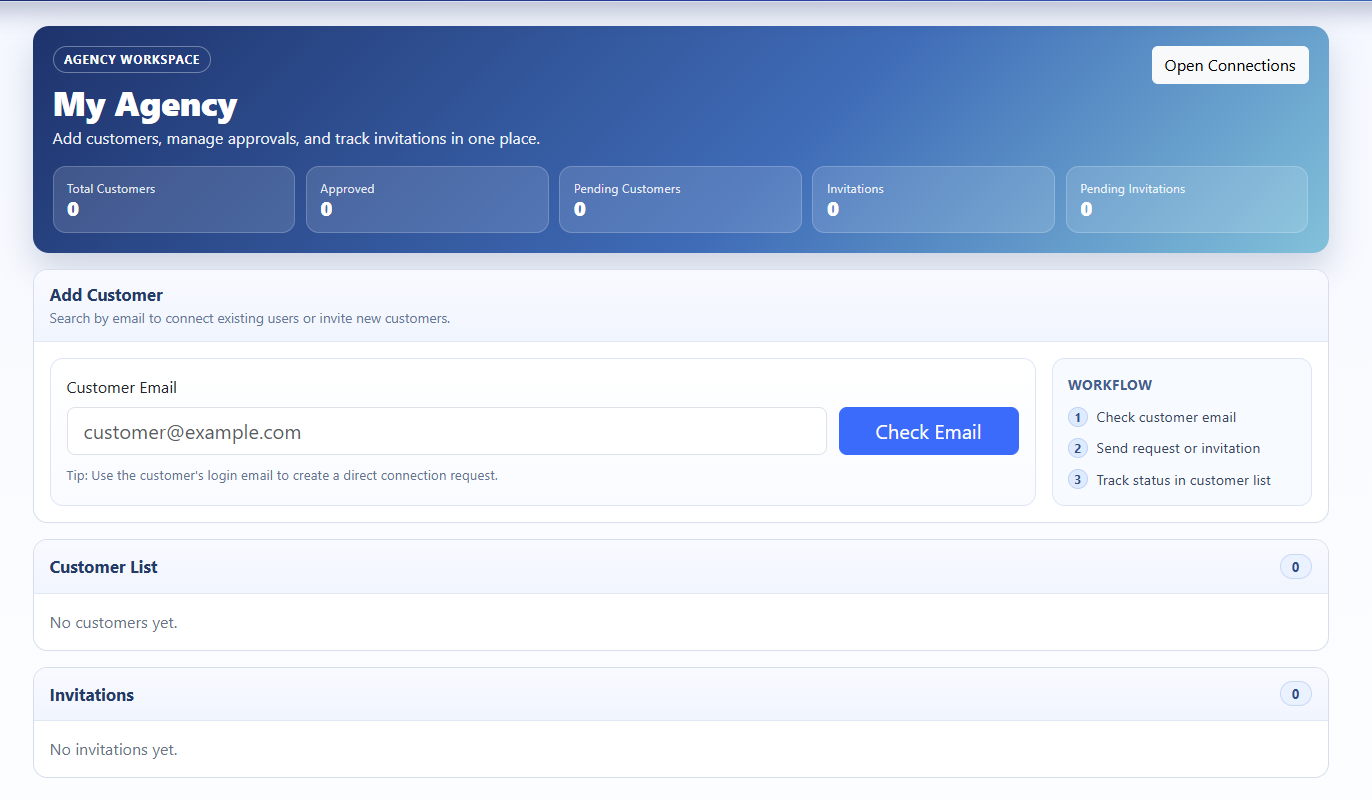
Task: Click the Pending Customers stat label
Action: coord(627,188)
